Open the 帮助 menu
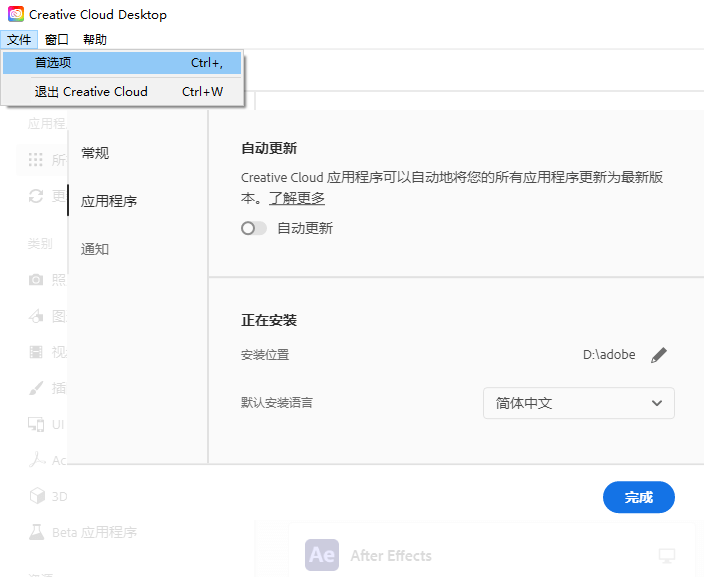Screen dimensions: 704x577 click(95, 40)
